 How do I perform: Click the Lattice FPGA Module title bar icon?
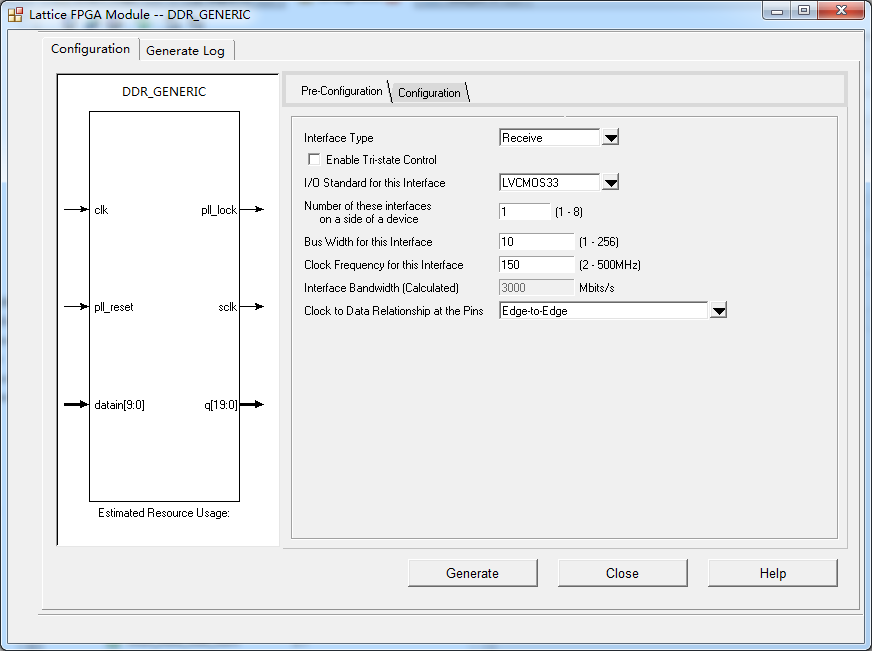point(15,14)
